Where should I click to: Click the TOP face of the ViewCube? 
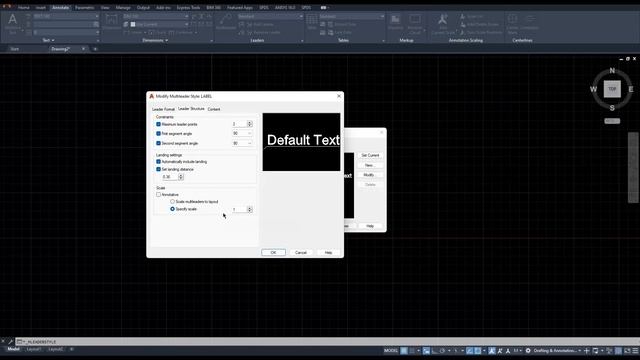pyautogui.click(x=612, y=89)
